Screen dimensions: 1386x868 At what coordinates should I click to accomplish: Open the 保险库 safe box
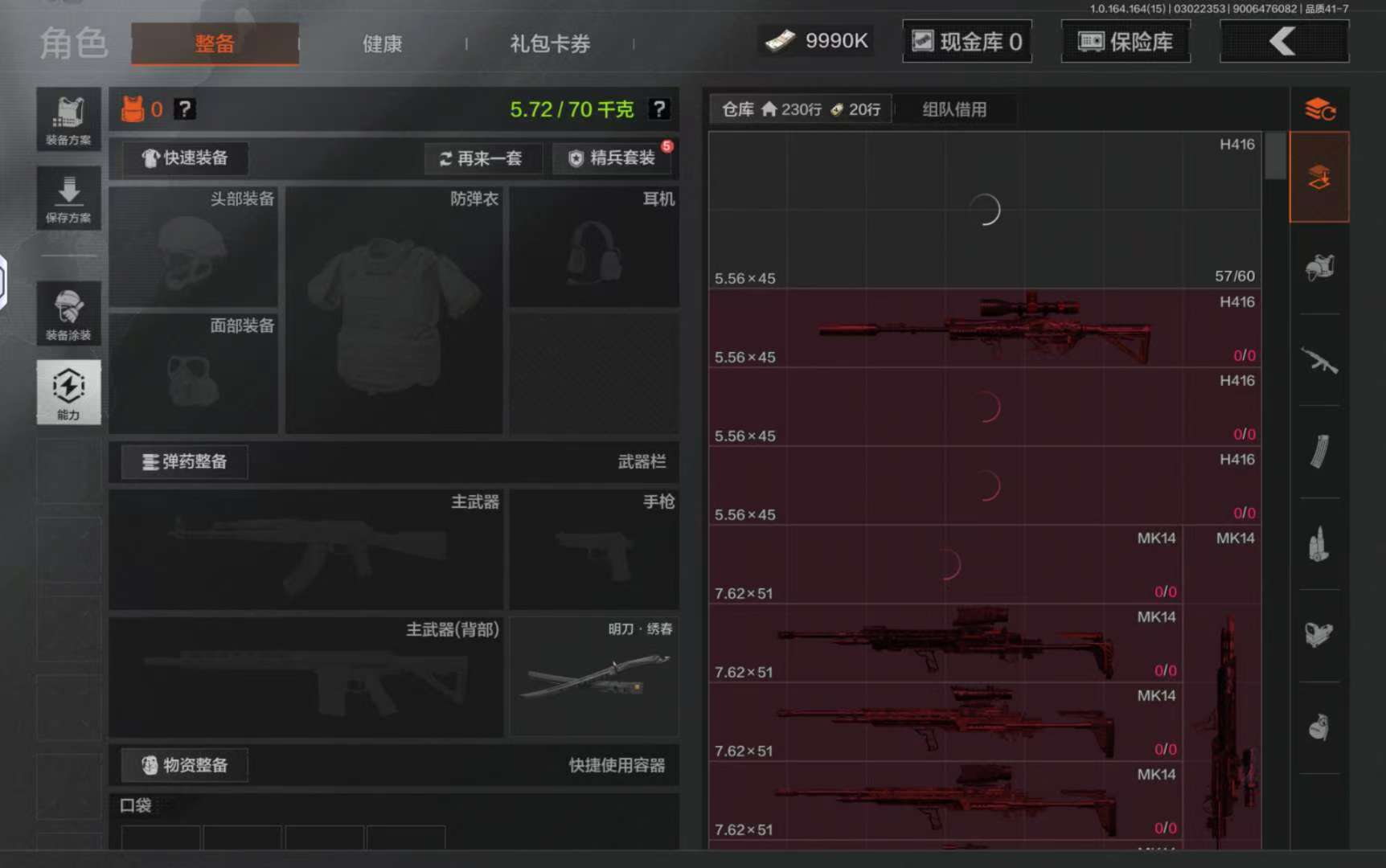1126,42
